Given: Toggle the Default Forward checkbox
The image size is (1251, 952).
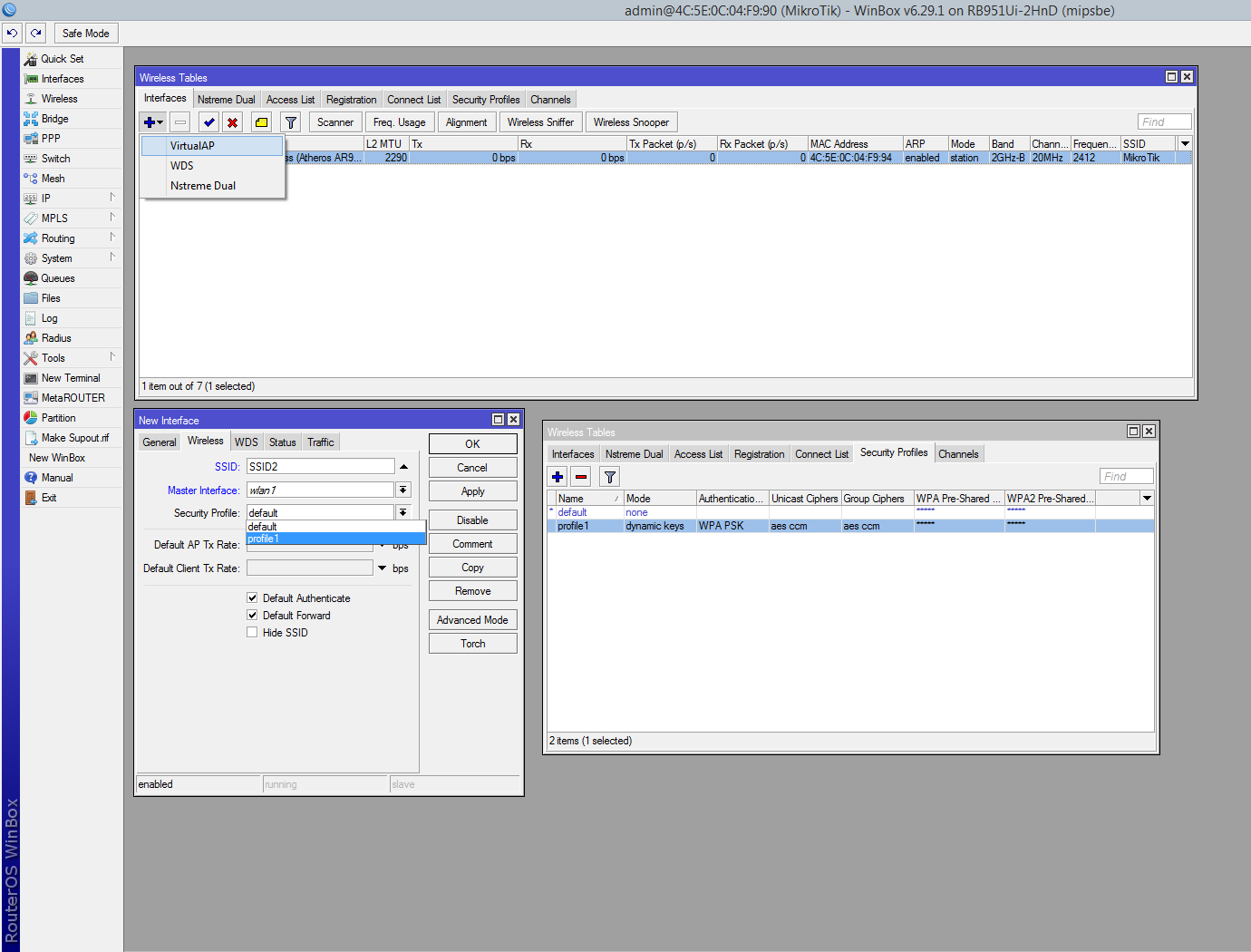Looking at the screenshot, I should click(252, 615).
